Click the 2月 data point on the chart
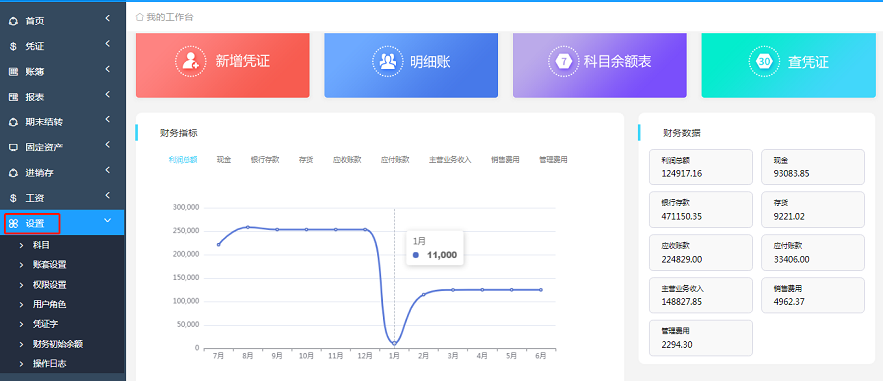Image resolution: width=883 pixels, height=381 pixels. 423,295
